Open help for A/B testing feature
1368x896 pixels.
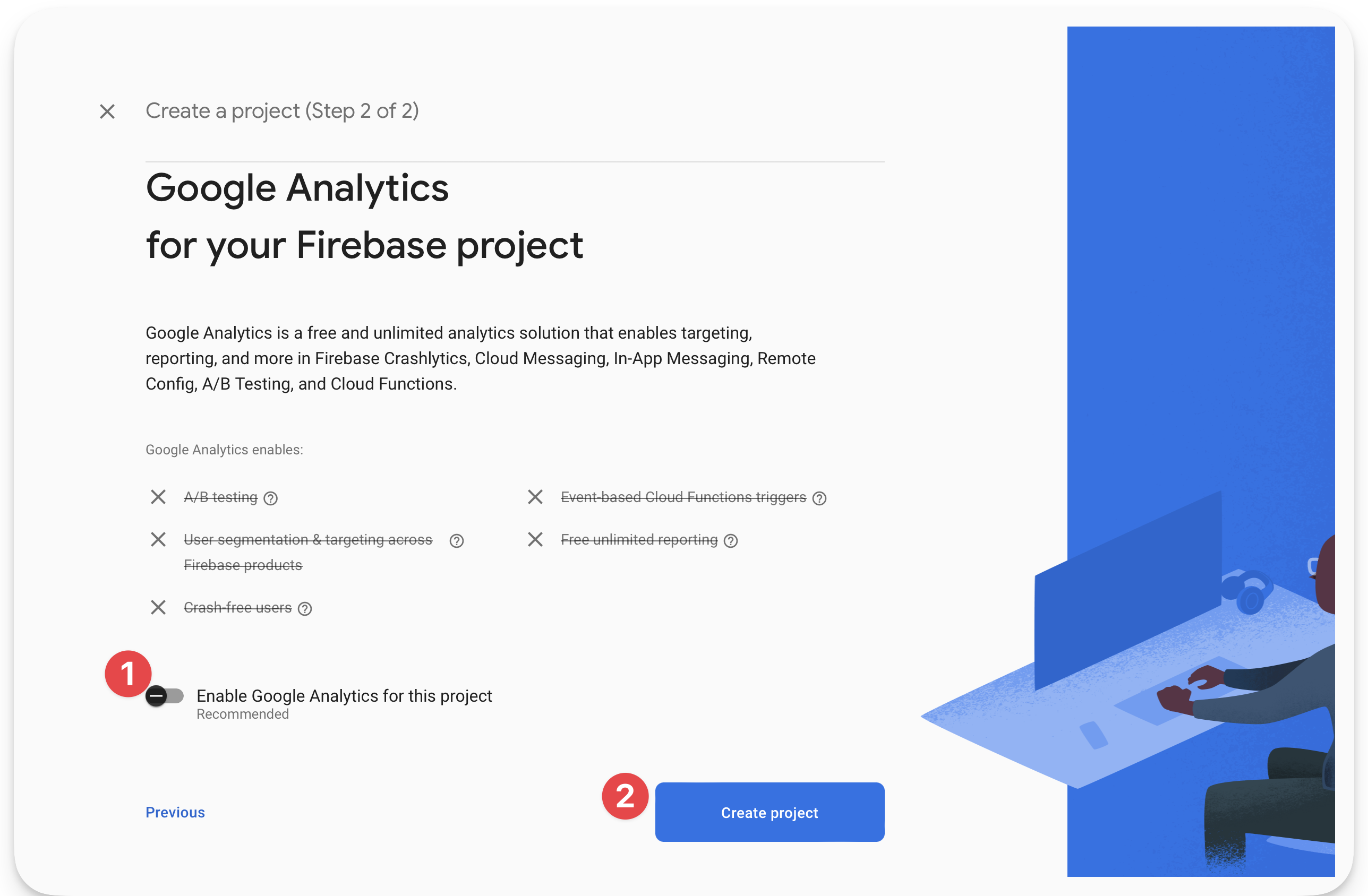(270, 497)
